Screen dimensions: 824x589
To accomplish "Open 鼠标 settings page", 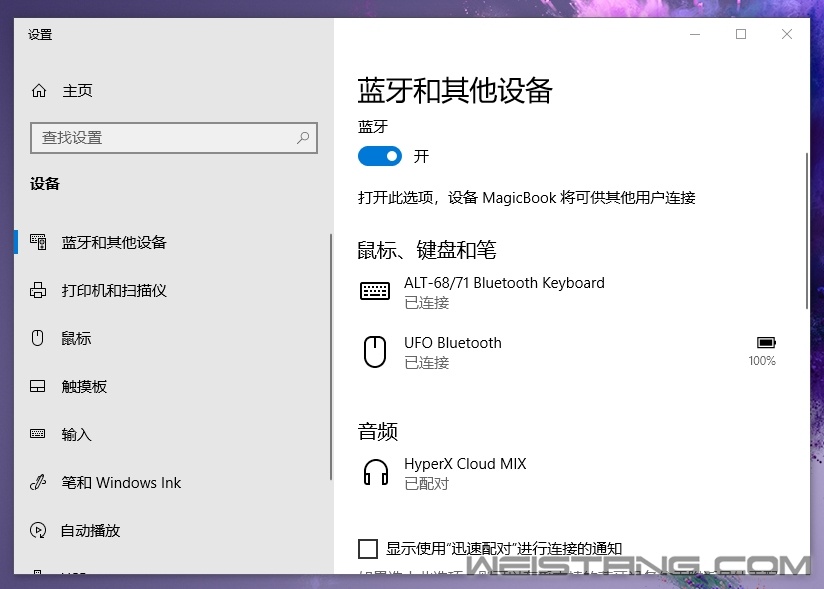I will (x=76, y=338).
